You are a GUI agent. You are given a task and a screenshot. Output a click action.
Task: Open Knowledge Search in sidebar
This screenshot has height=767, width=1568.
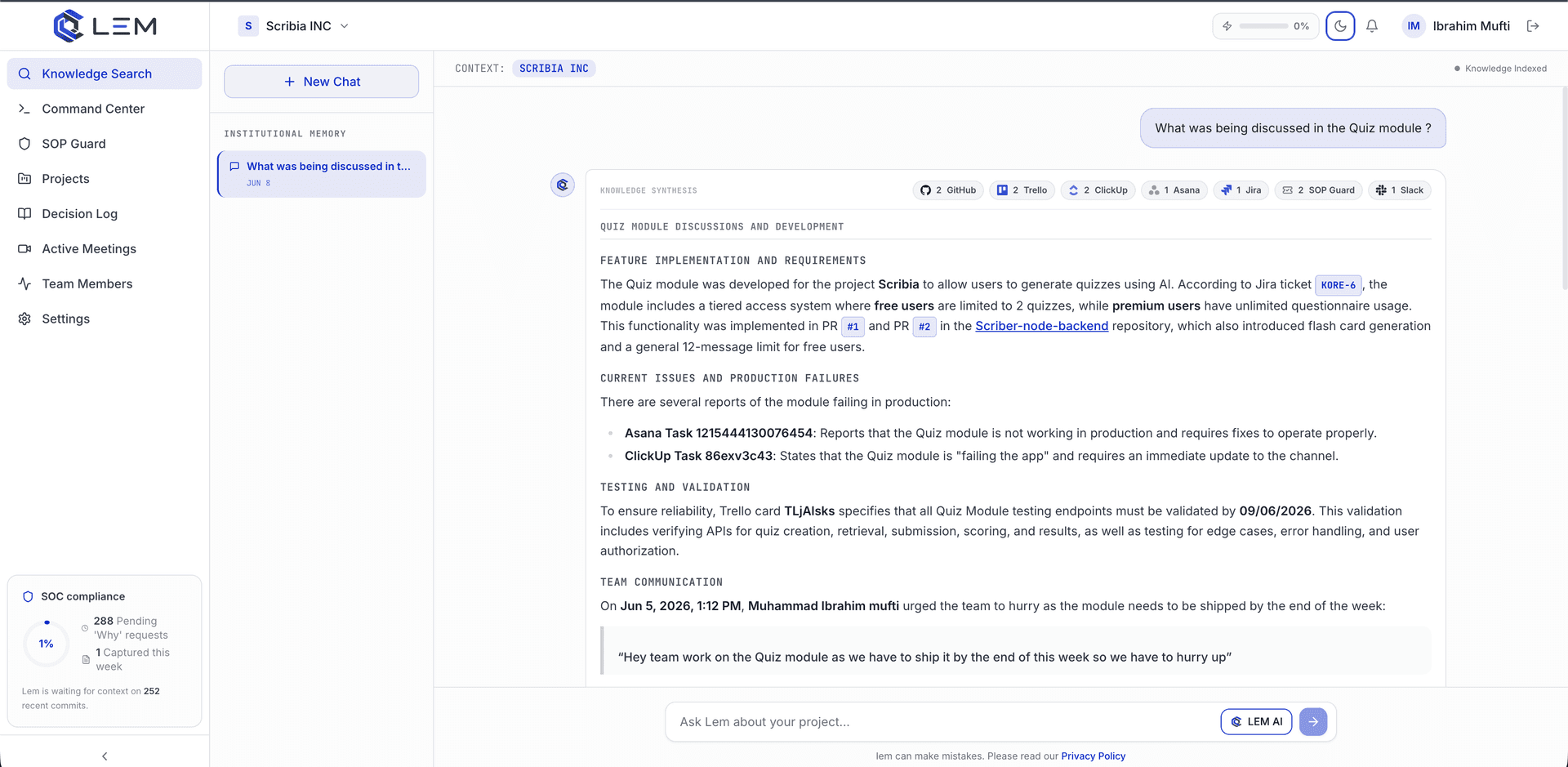point(105,74)
